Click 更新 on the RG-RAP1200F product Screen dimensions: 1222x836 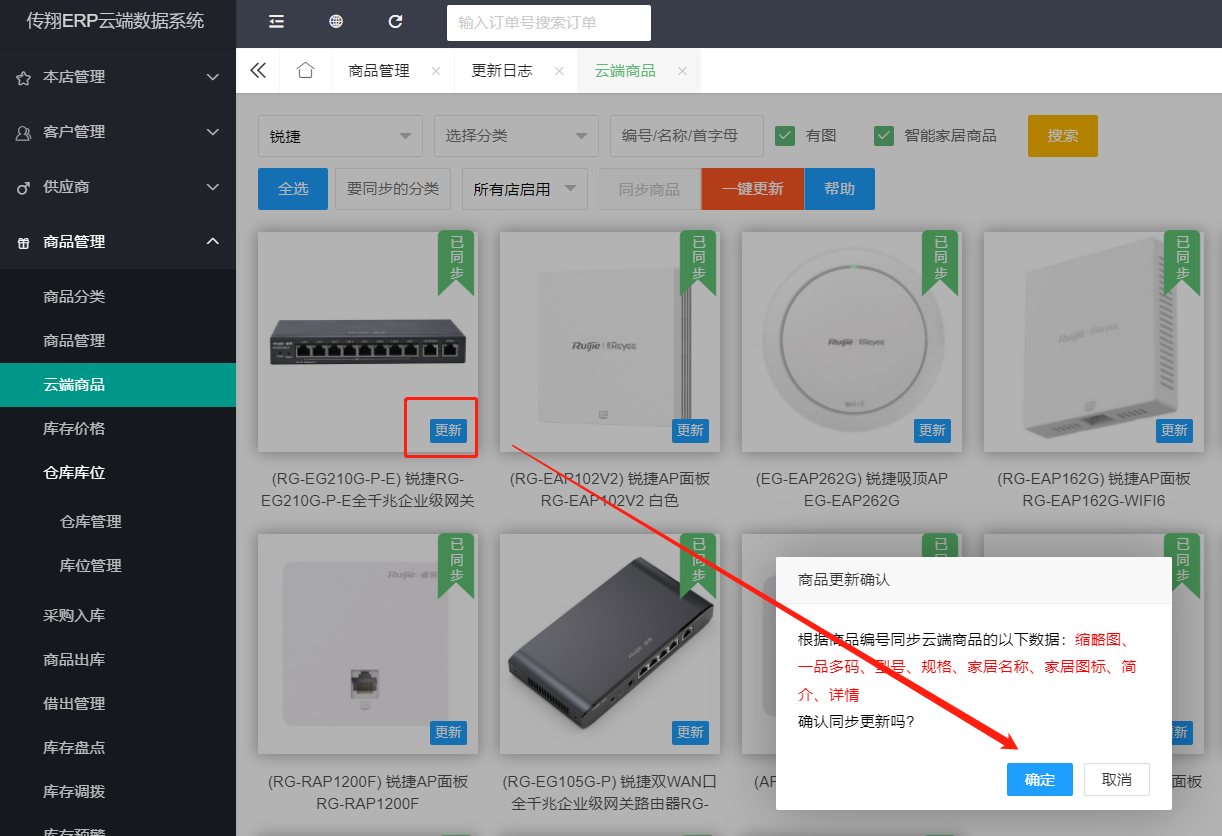[x=448, y=732]
